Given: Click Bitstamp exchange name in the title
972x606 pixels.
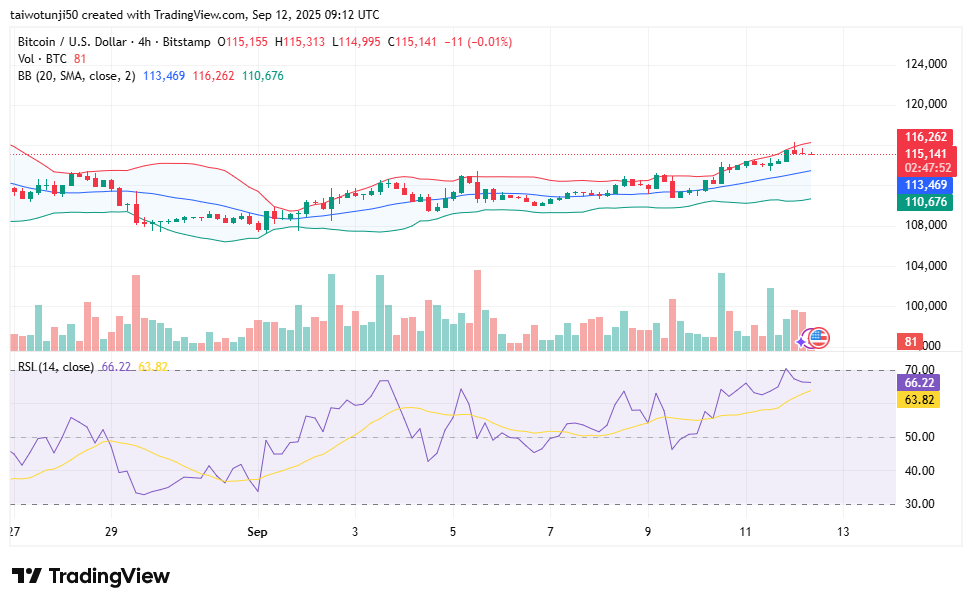Looking at the screenshot, I should [x=187, y=42].
